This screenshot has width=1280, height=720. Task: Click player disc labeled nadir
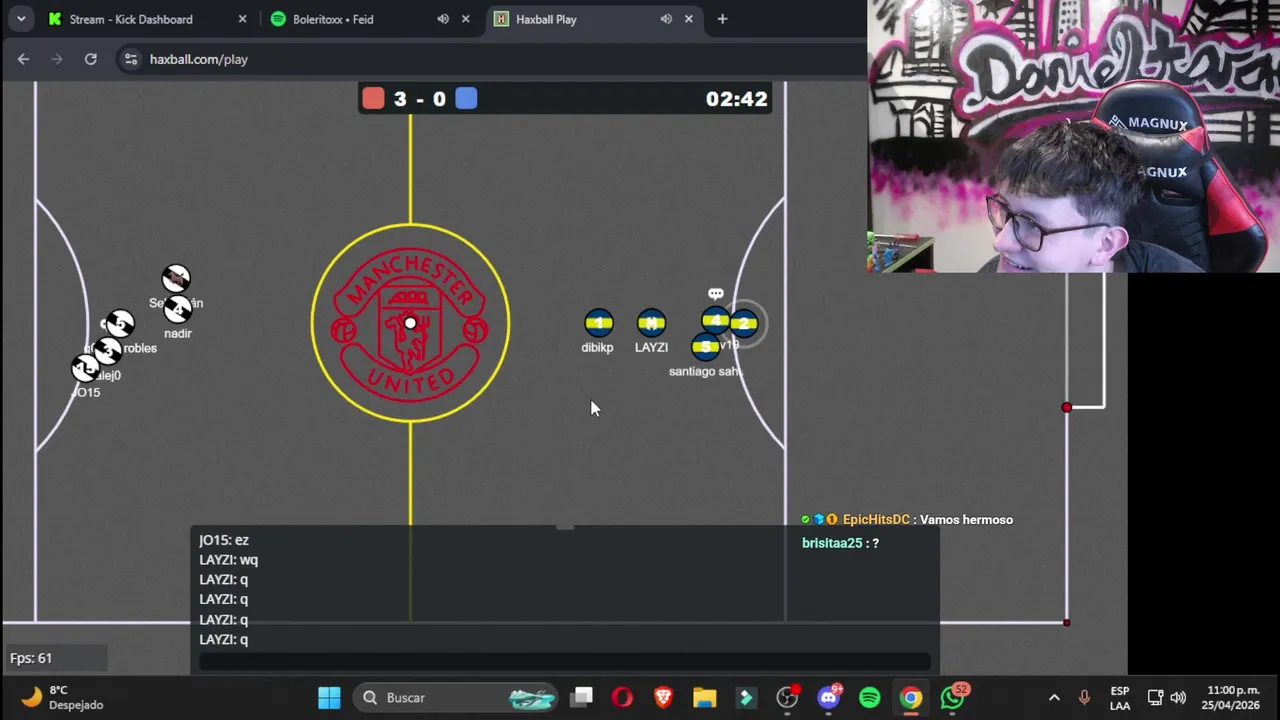178,309
